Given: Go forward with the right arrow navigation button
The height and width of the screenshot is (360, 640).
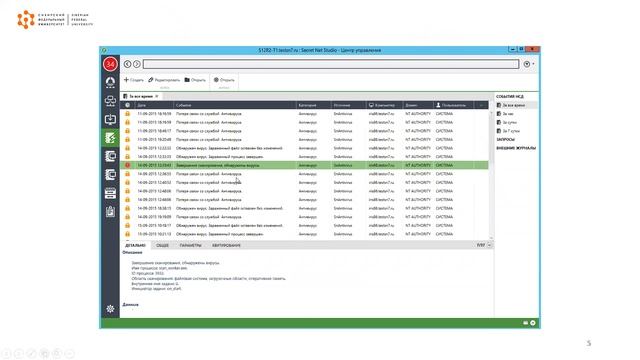Looking at the screenshot, I should point(137,64).
